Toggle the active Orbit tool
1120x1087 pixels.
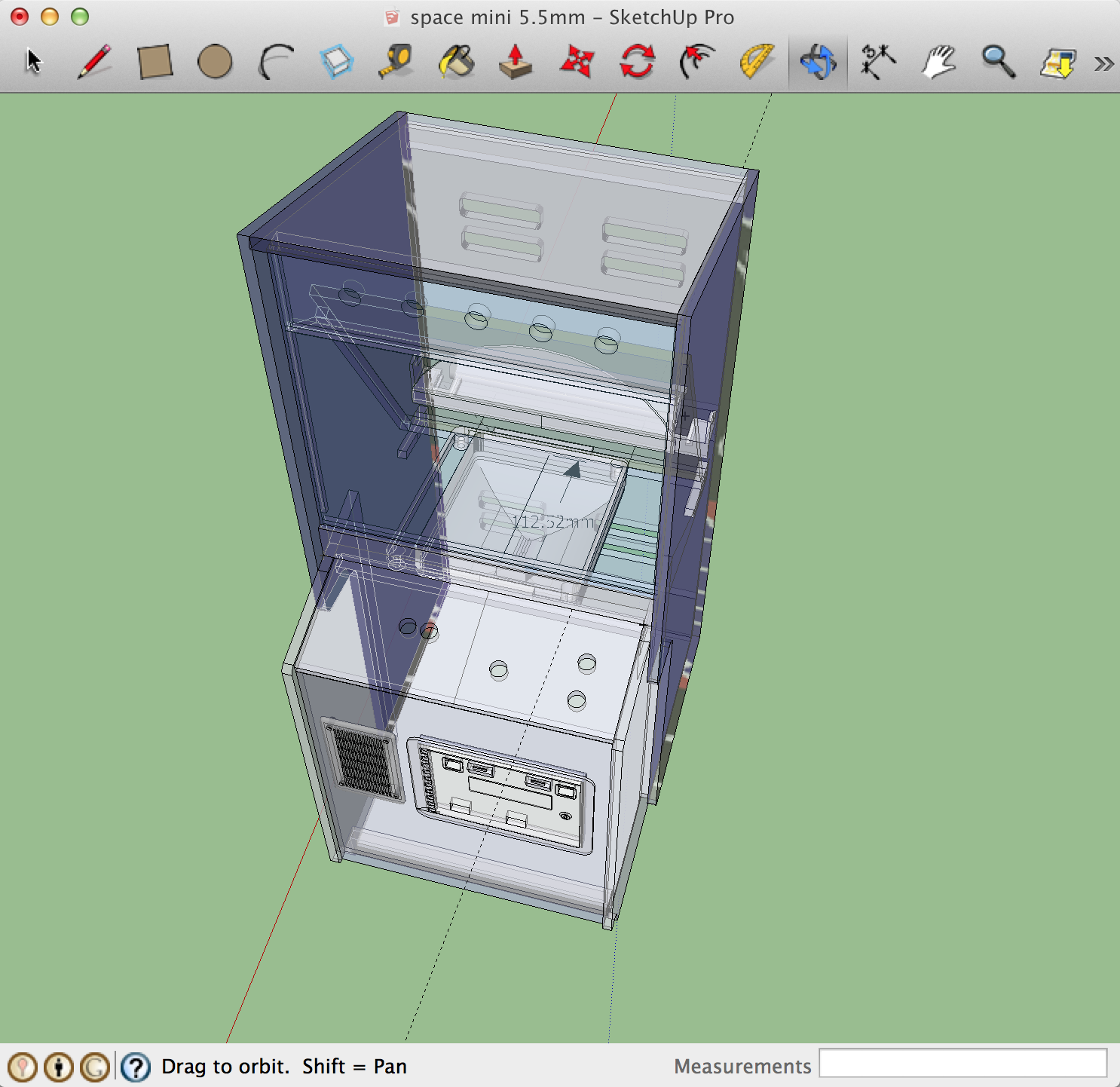pos(818,62)
